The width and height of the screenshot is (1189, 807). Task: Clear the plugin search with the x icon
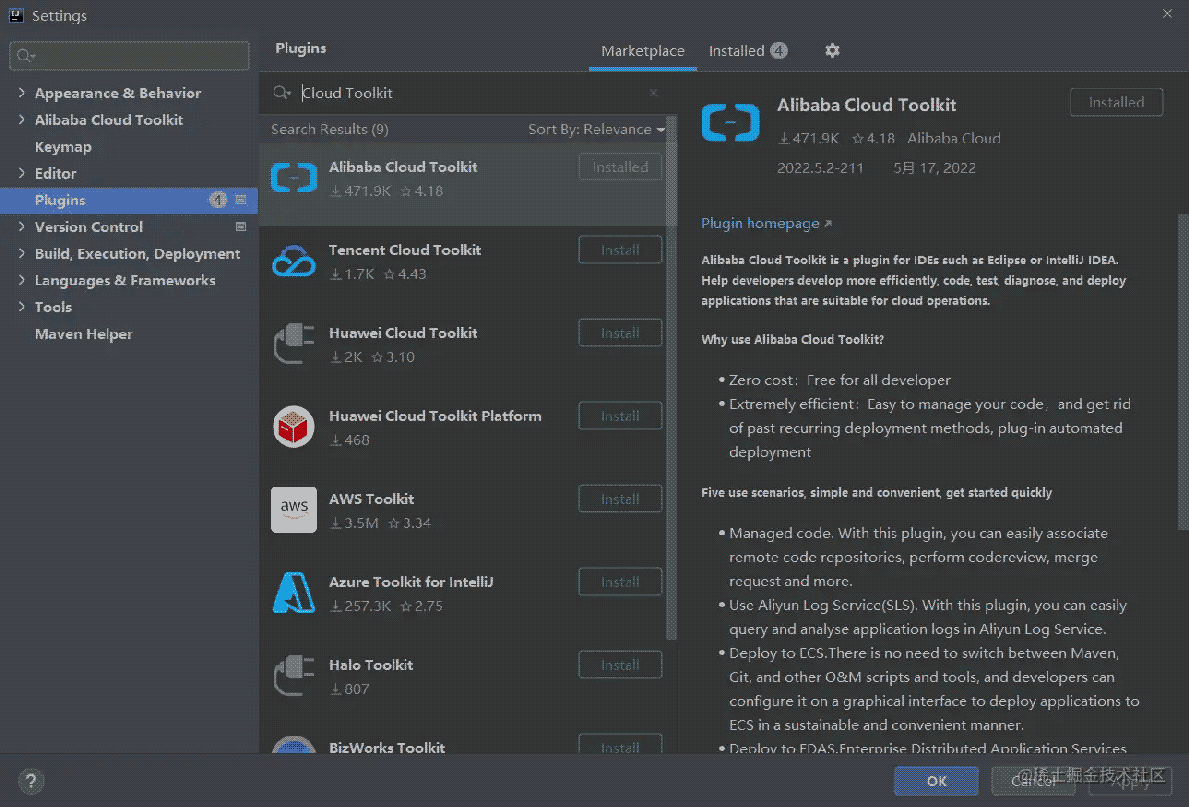tap(654, 93)
